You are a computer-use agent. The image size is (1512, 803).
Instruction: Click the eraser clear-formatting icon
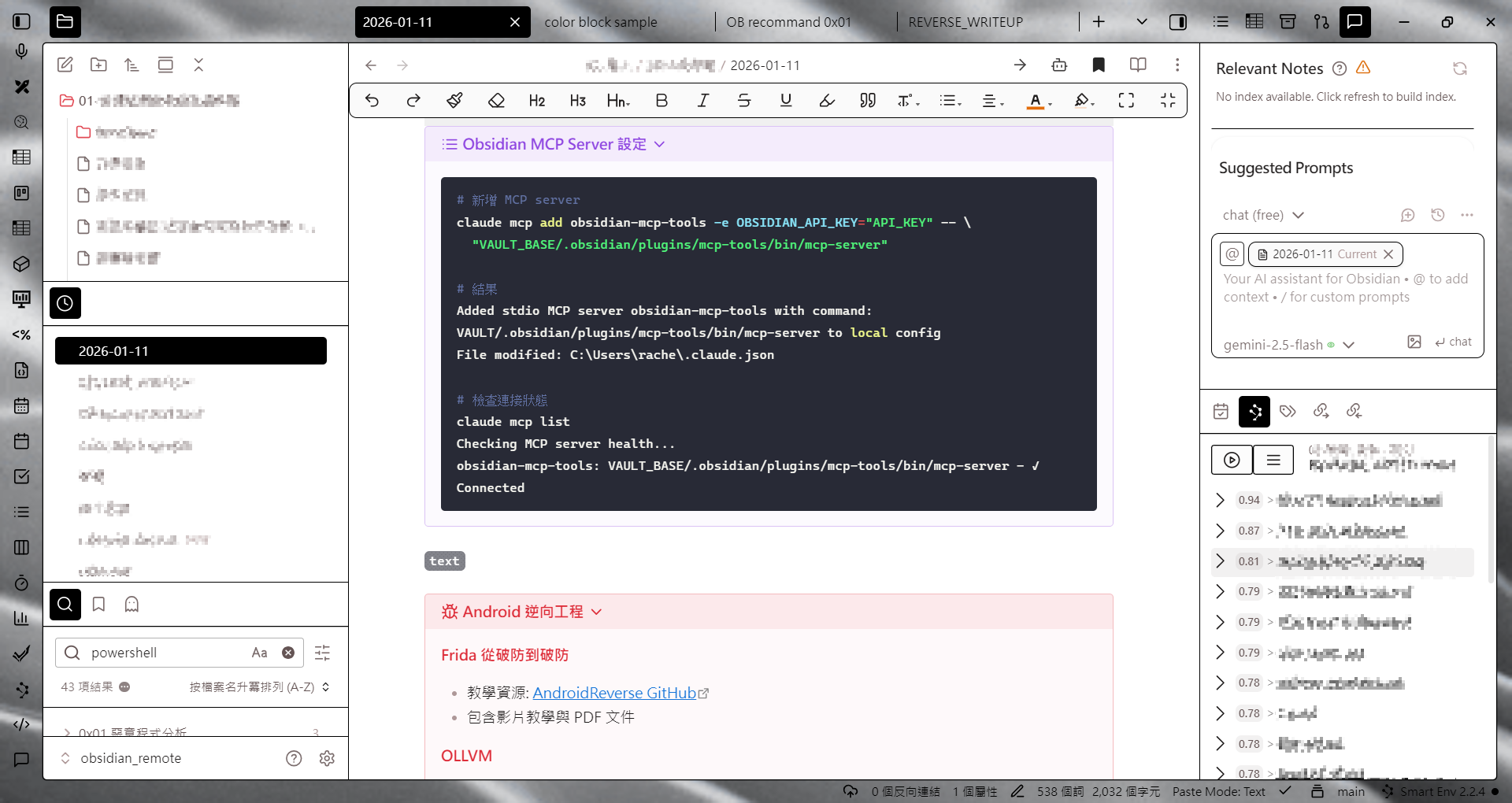(x=496, y=100)
